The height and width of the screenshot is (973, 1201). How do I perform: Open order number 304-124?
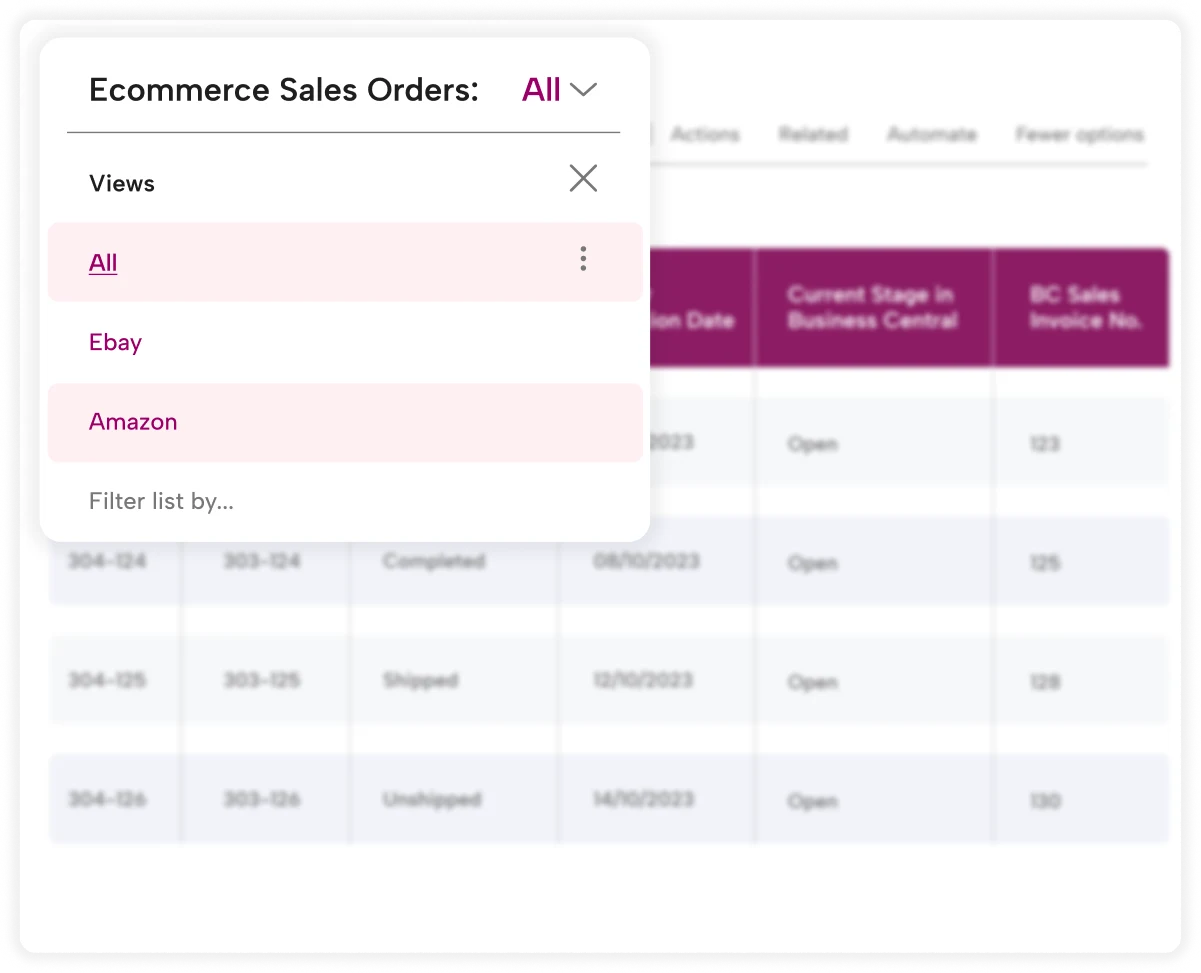107,561
